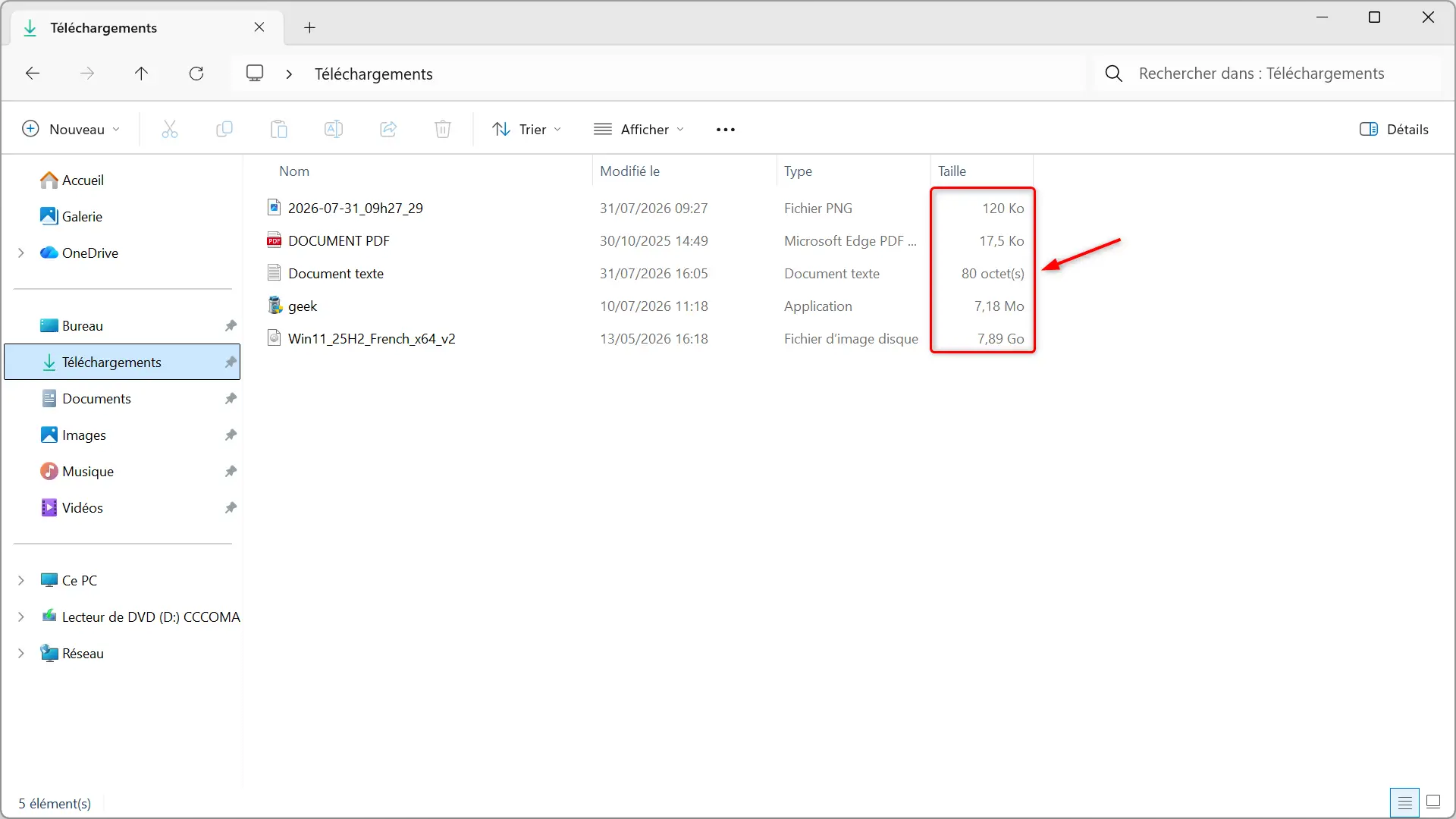Expand Lecteur de DVD (D:) node
The width and height of the screenshot is (1456, 819).
pyautogui.click(x=21, y=617)
